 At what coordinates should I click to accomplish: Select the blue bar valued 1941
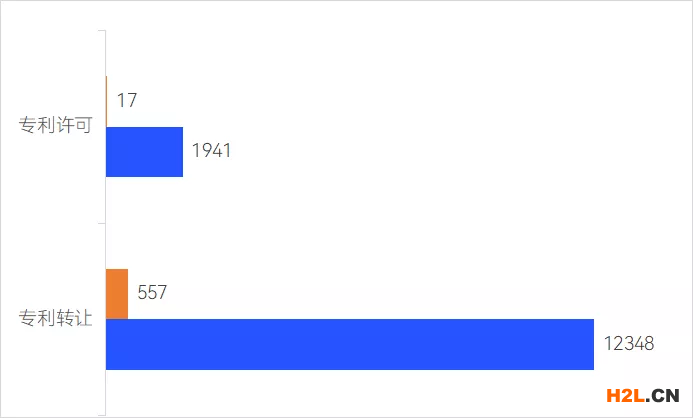pos(144,152)
